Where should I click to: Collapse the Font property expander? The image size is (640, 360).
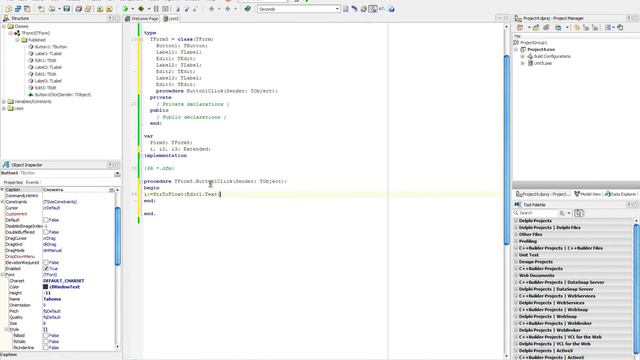2,275
